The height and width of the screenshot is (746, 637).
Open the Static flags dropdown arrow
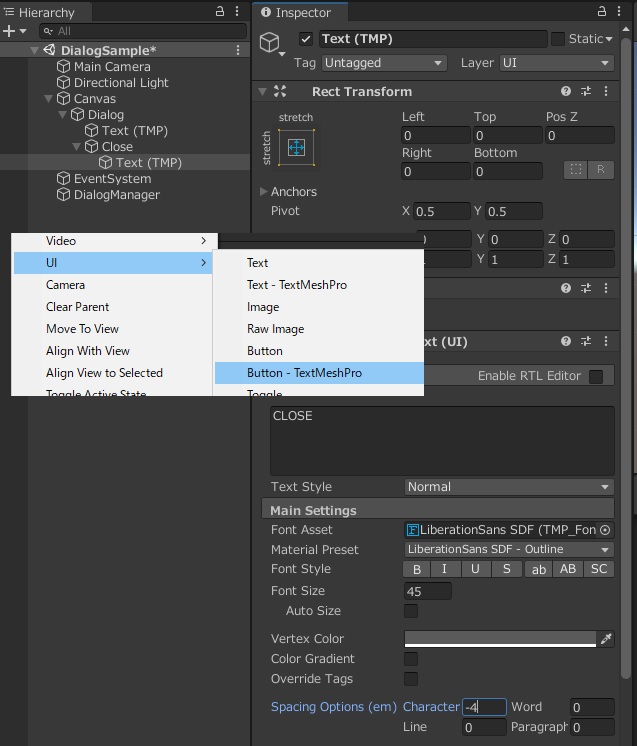coord(609,39)
